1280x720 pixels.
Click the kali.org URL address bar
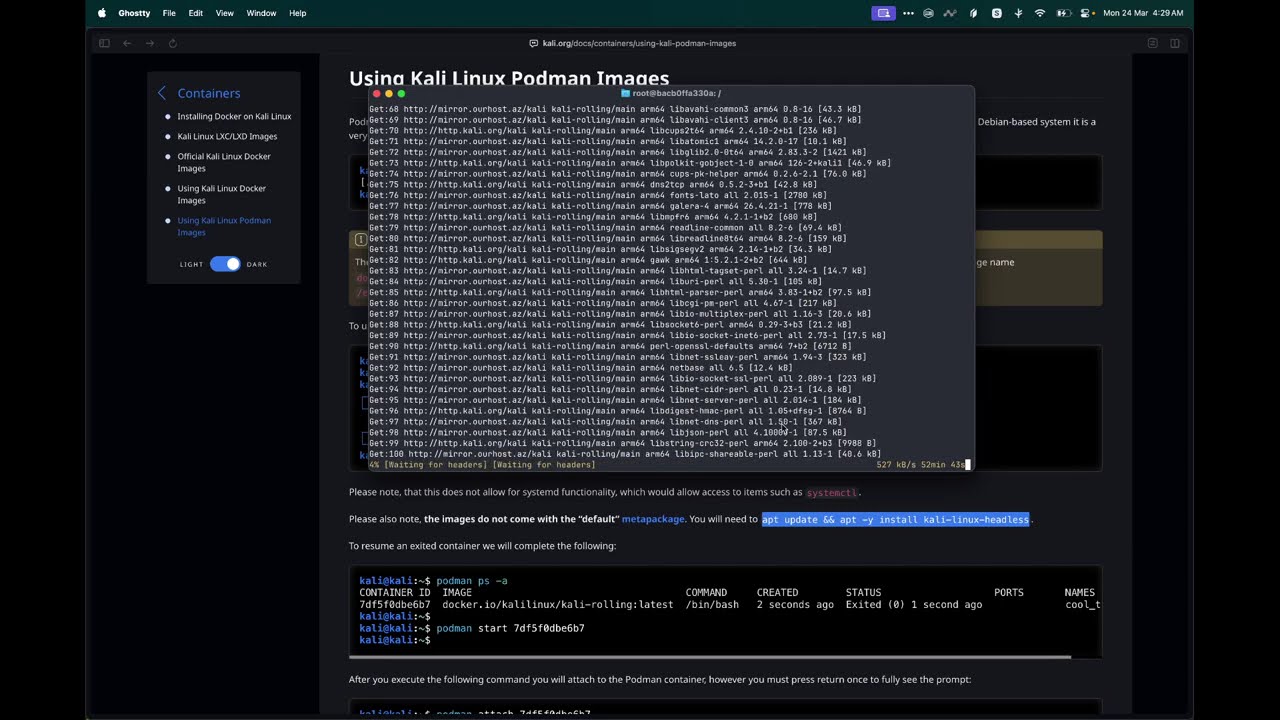(x=639, y=43)
